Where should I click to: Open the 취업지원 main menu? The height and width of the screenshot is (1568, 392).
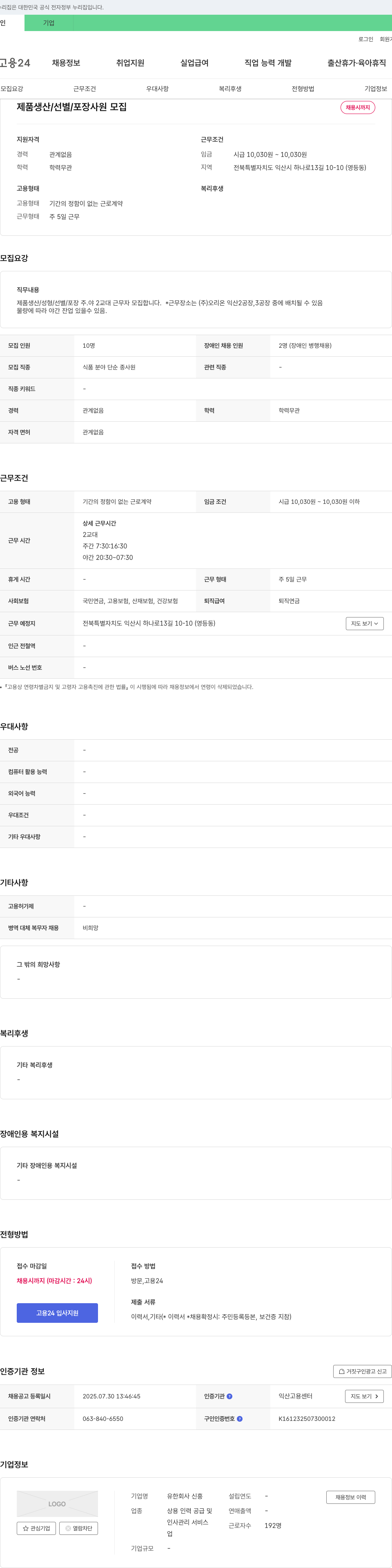point(130,63)
